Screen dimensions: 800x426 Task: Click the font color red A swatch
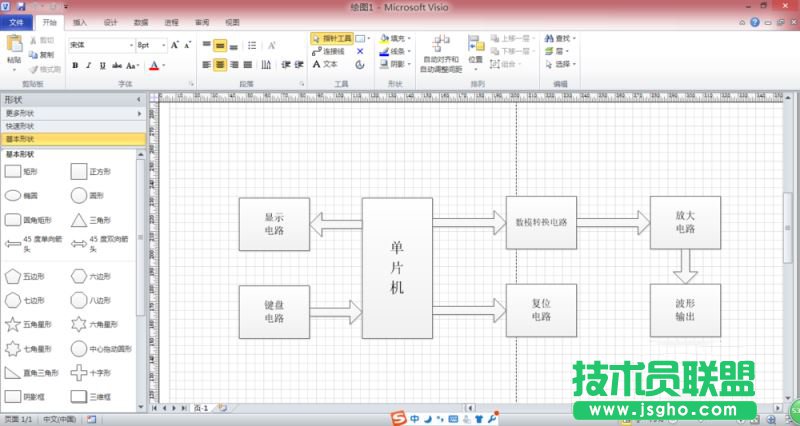(x=154, y=65)
